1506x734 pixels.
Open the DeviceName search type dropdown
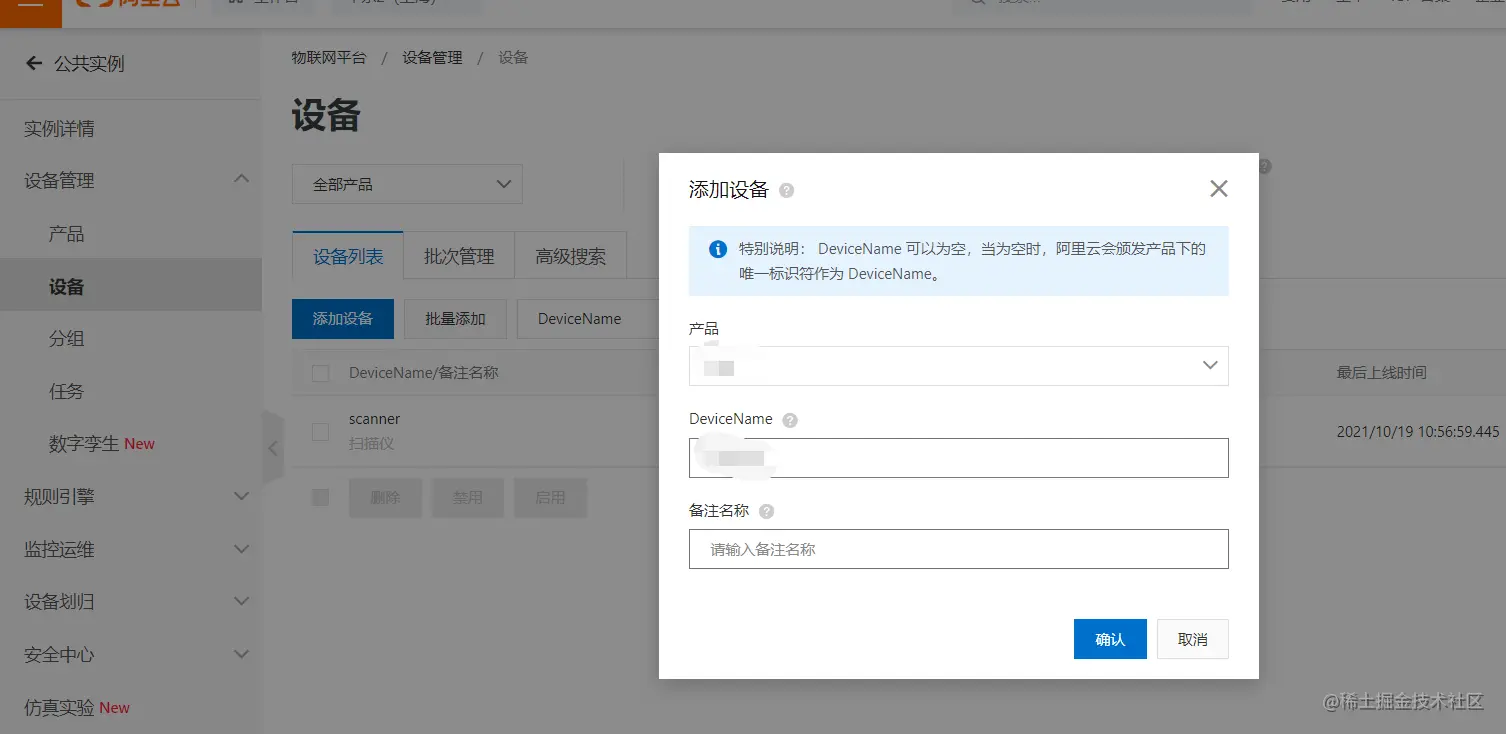tap(587, 319)
